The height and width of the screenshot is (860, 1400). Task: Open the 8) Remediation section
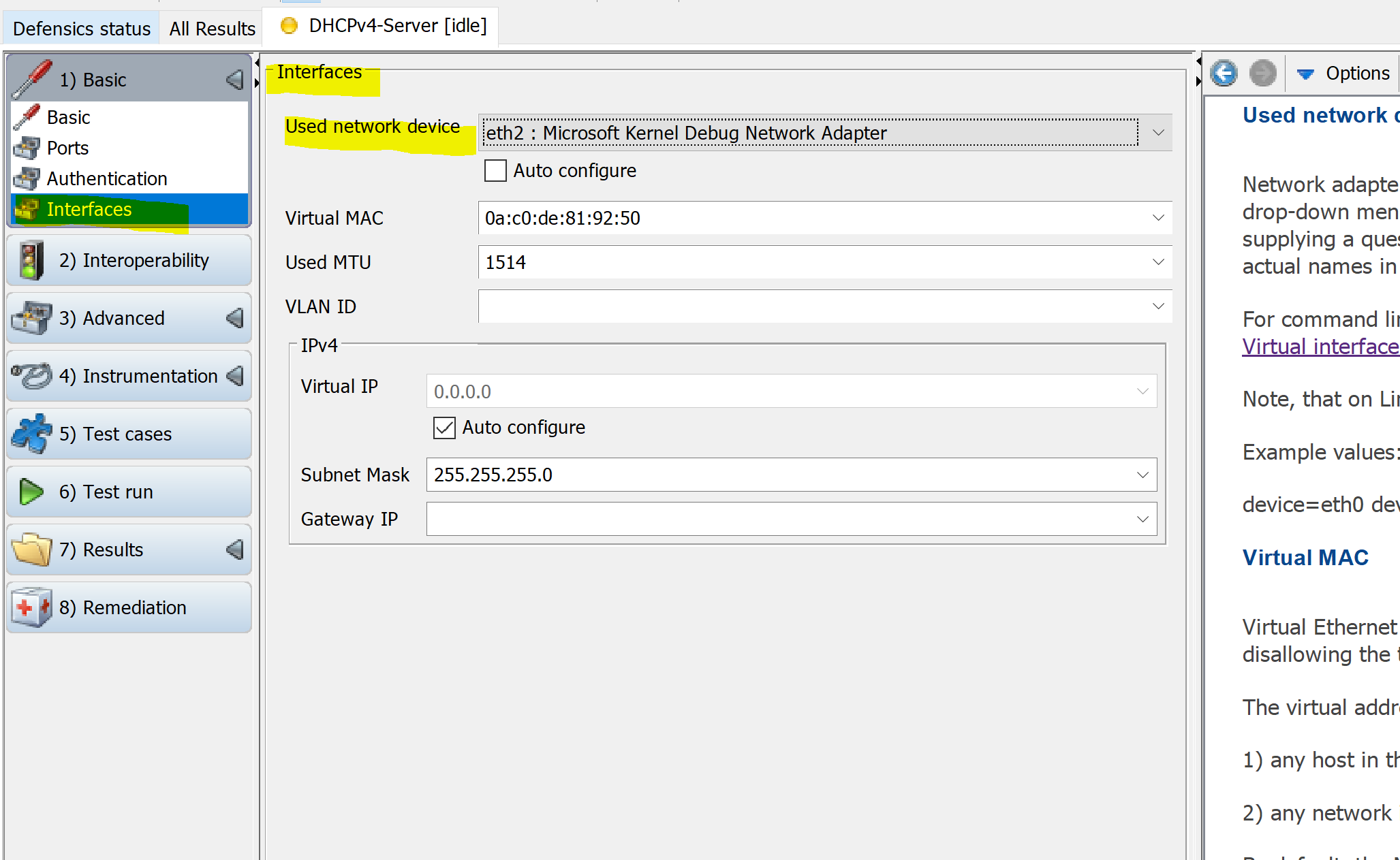[129, 607]
